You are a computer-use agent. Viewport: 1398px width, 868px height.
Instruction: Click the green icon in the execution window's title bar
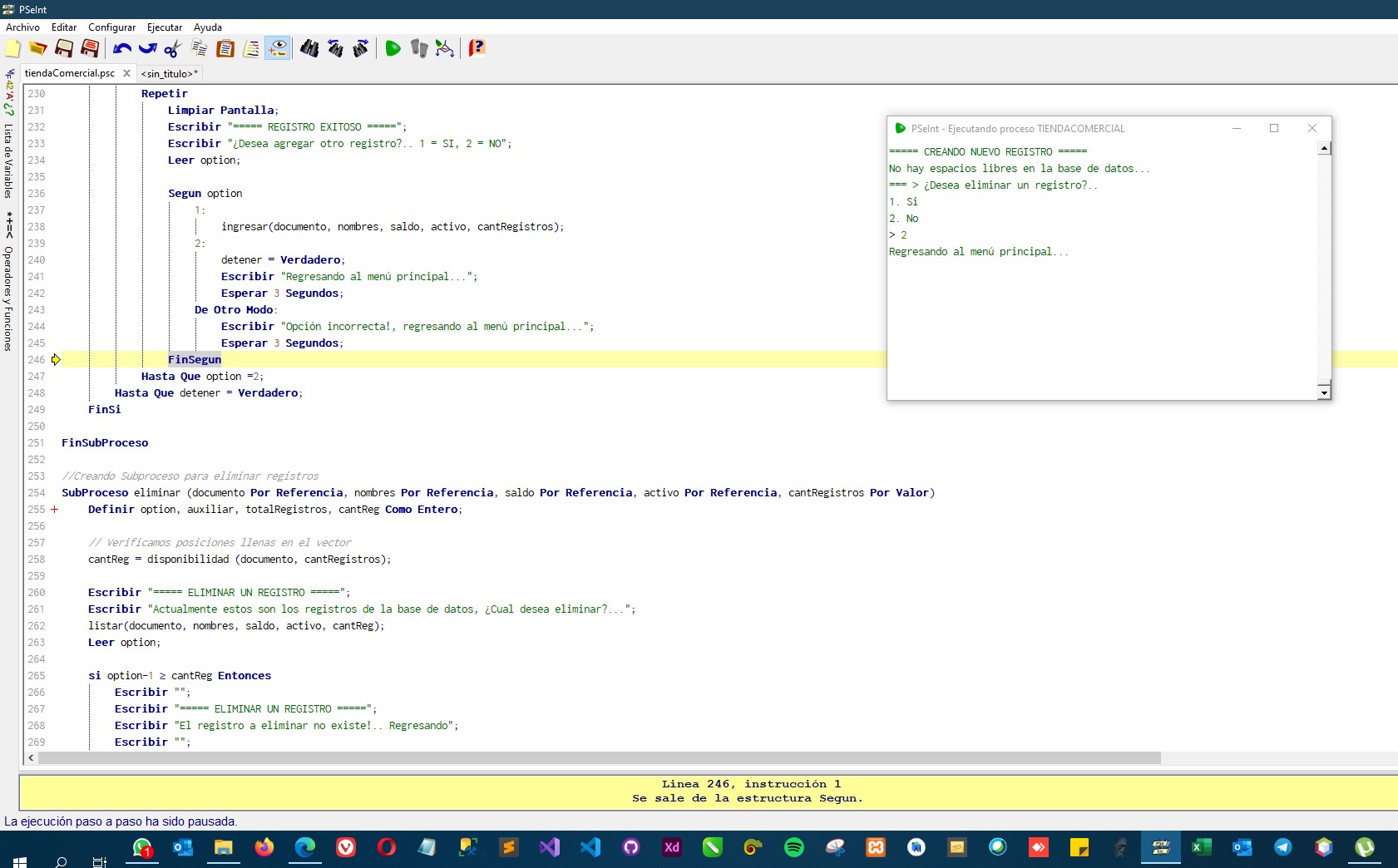[900, 129]
